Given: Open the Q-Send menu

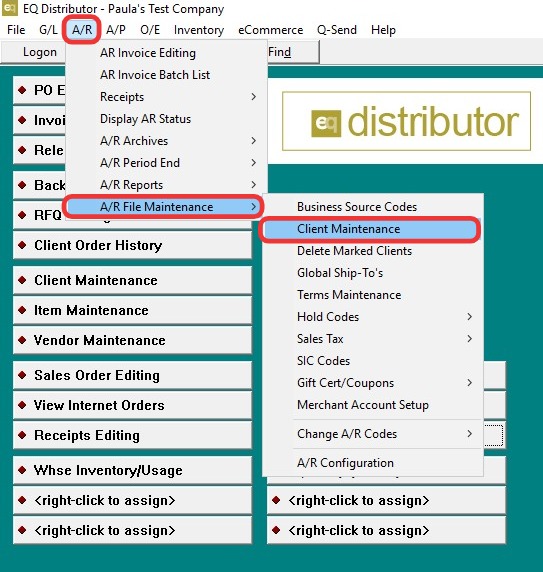Looking at the screenshot, I should point(337,30).
